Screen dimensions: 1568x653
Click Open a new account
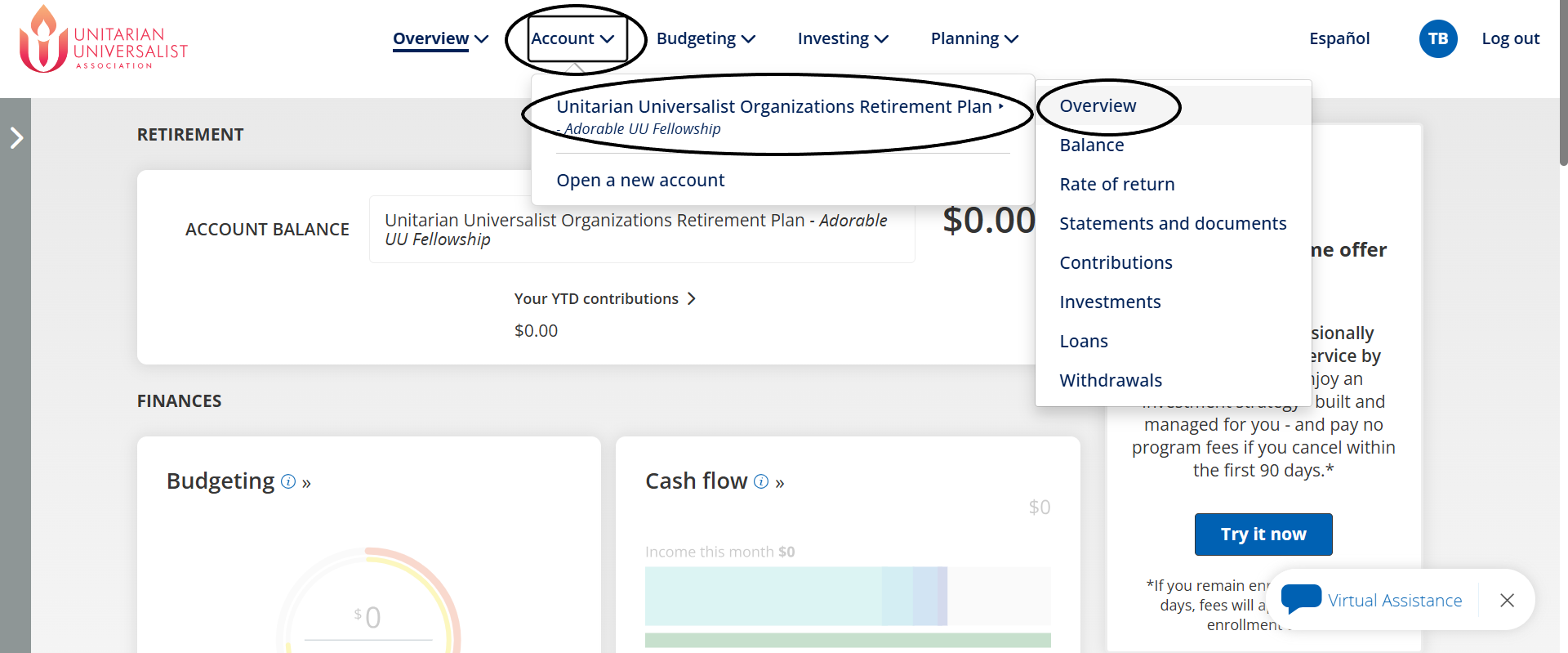coord(640,181)
